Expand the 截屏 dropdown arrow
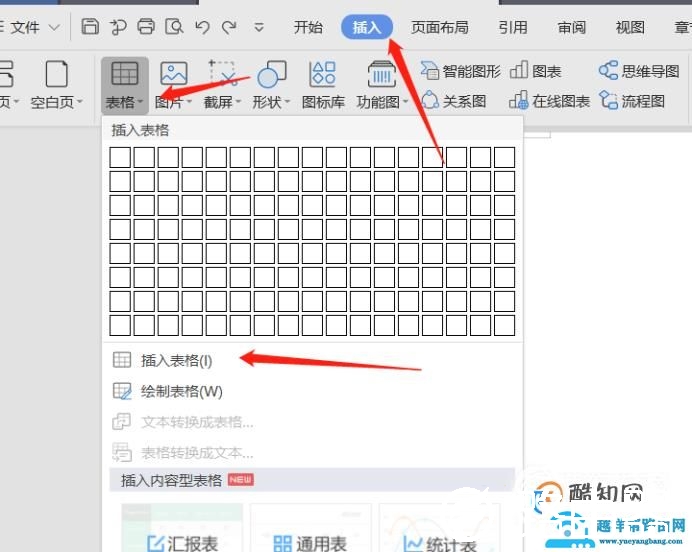The height and width of the screenshot is (552, 692). [x=238, y=102]
